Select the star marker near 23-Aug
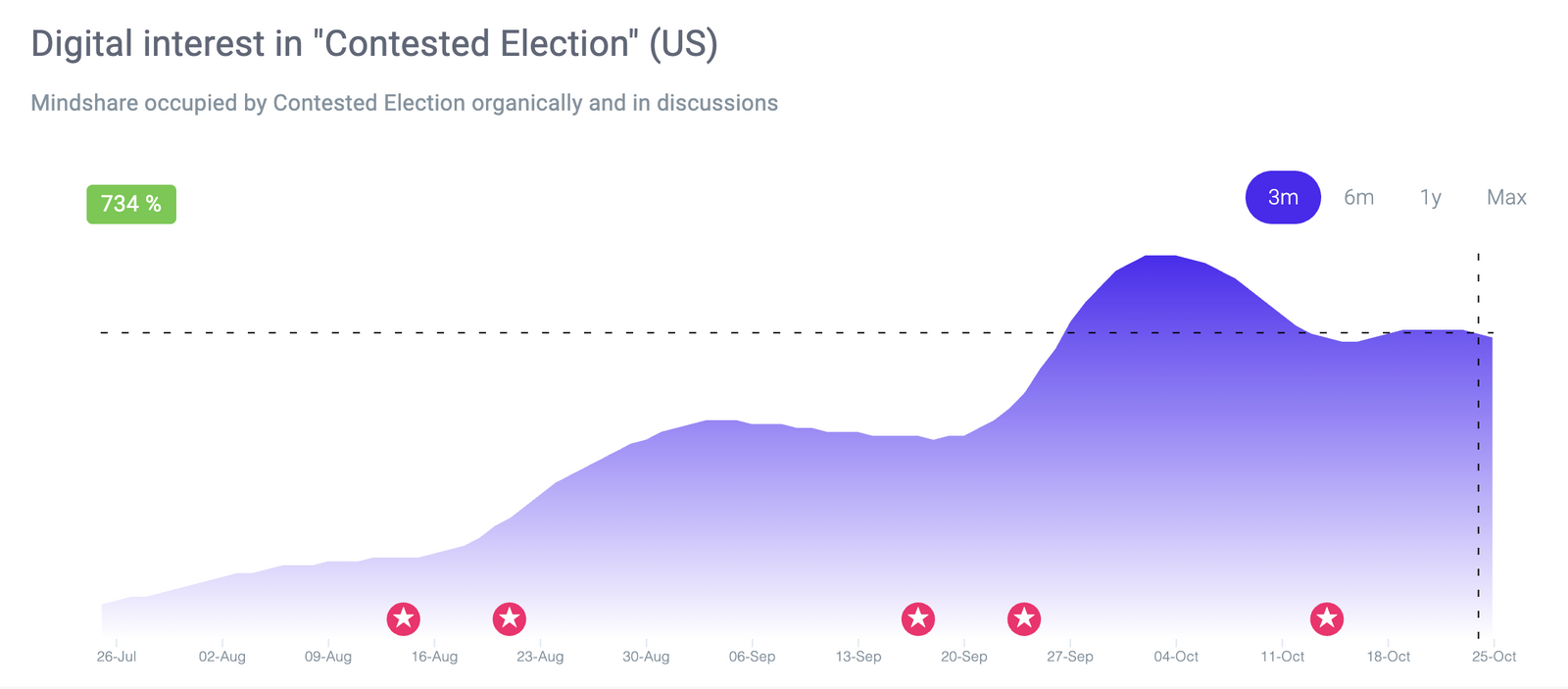 pyautogui.click(x=510, y=618)
